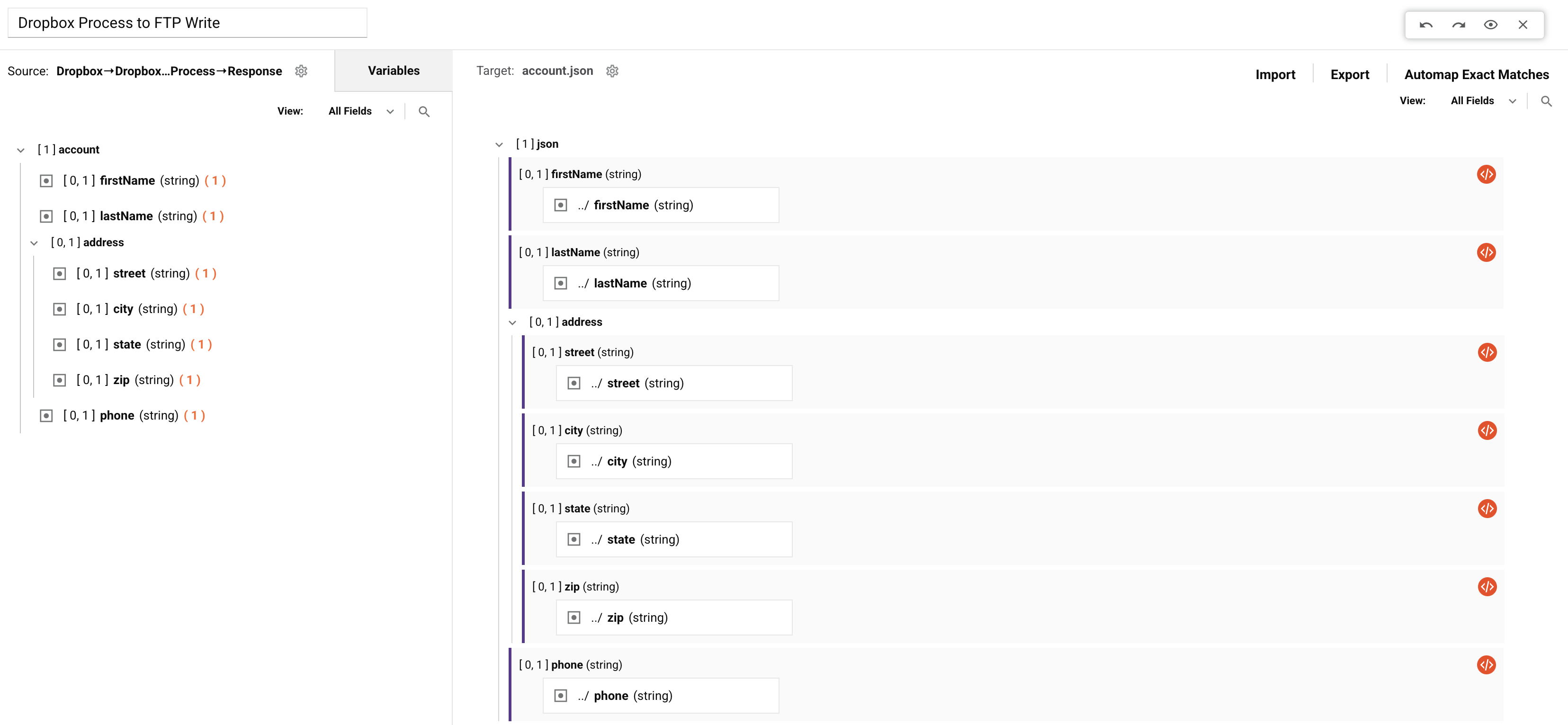1568x725 pixels.
Task: Toggle the preview eye icon
Action: pos(1490,25)
